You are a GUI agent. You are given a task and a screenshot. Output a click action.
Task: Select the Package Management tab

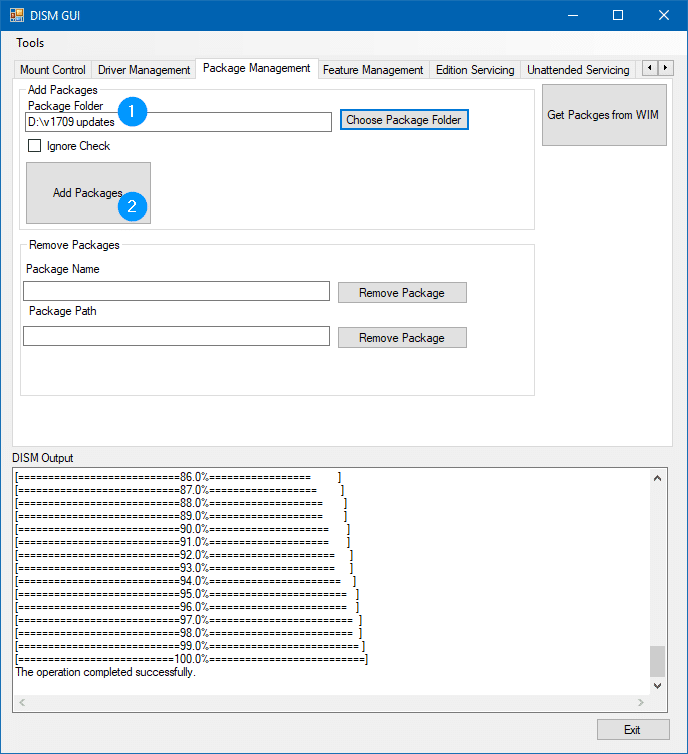coord(256,68)
